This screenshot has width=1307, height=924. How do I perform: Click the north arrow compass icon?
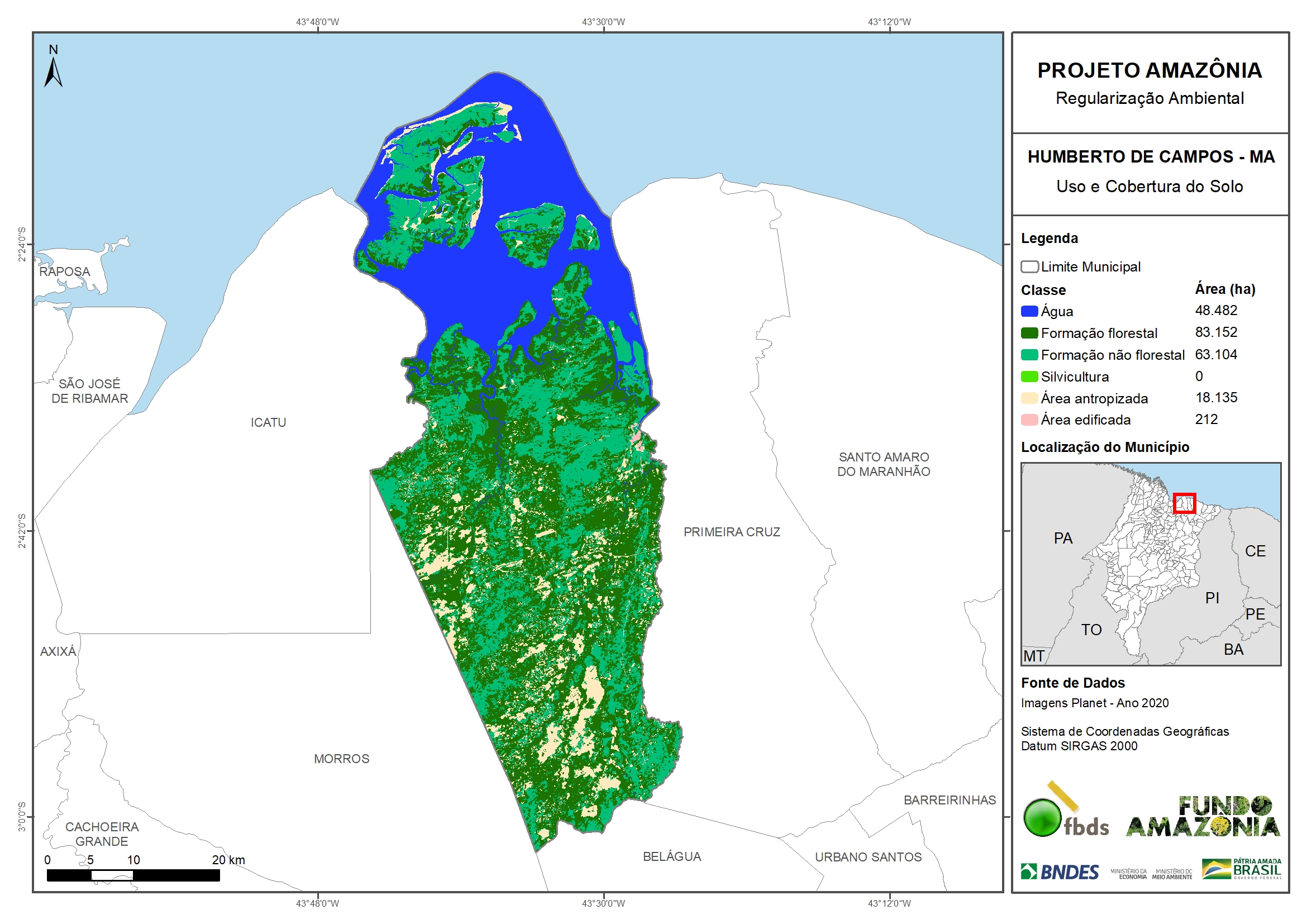(x=54, y=67)
